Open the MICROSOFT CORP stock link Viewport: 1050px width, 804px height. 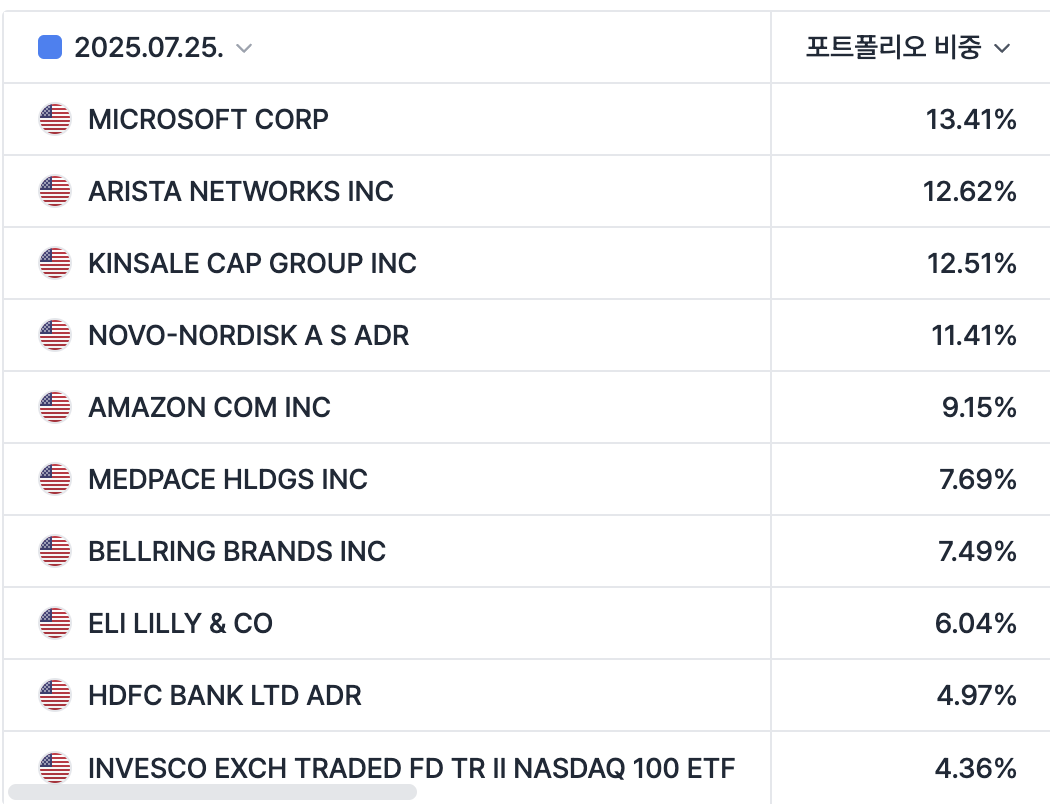pyautogui.click(x=208, y=119)
